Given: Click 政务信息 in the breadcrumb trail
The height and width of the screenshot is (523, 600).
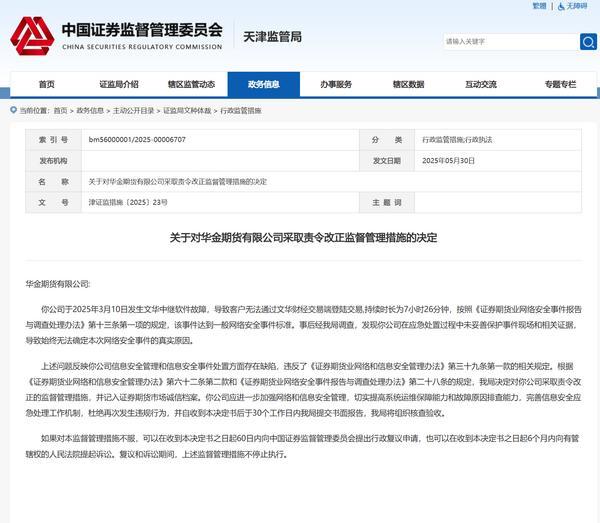Looking at the screenshot, I should coord(90,110).
